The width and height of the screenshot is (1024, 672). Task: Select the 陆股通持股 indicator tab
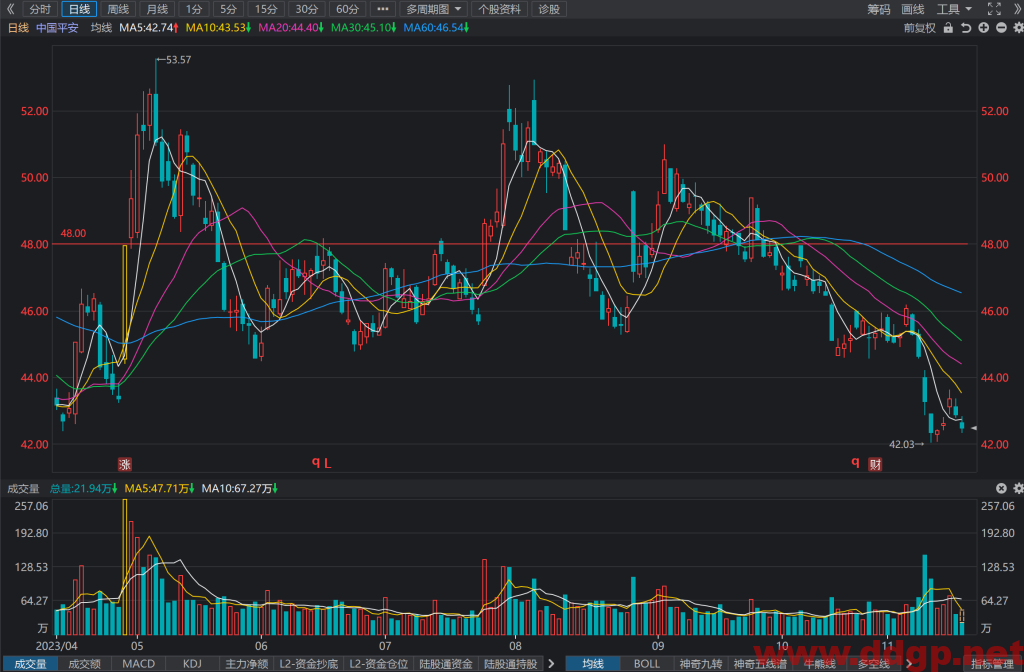tap(511, 664)
